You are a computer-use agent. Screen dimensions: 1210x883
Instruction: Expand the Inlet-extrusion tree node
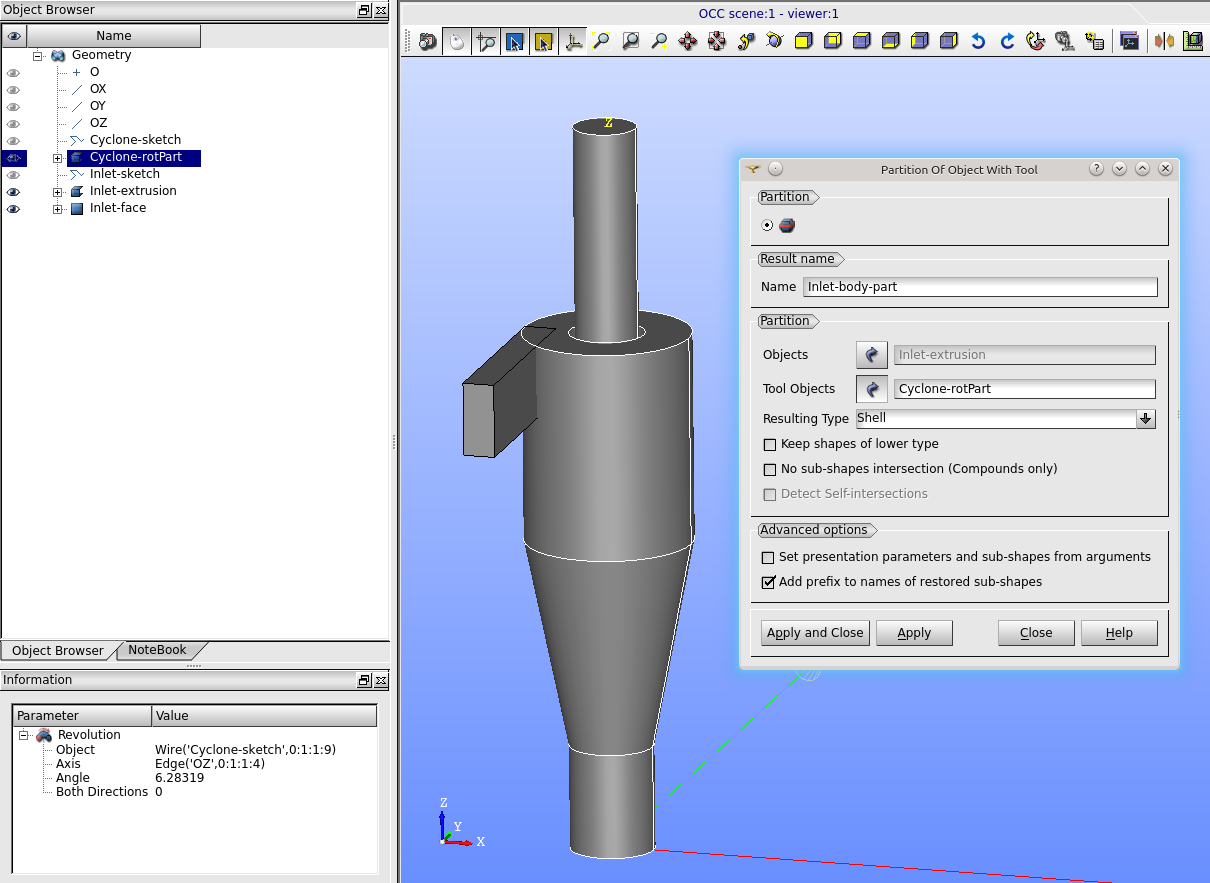[x=58, y=192]
